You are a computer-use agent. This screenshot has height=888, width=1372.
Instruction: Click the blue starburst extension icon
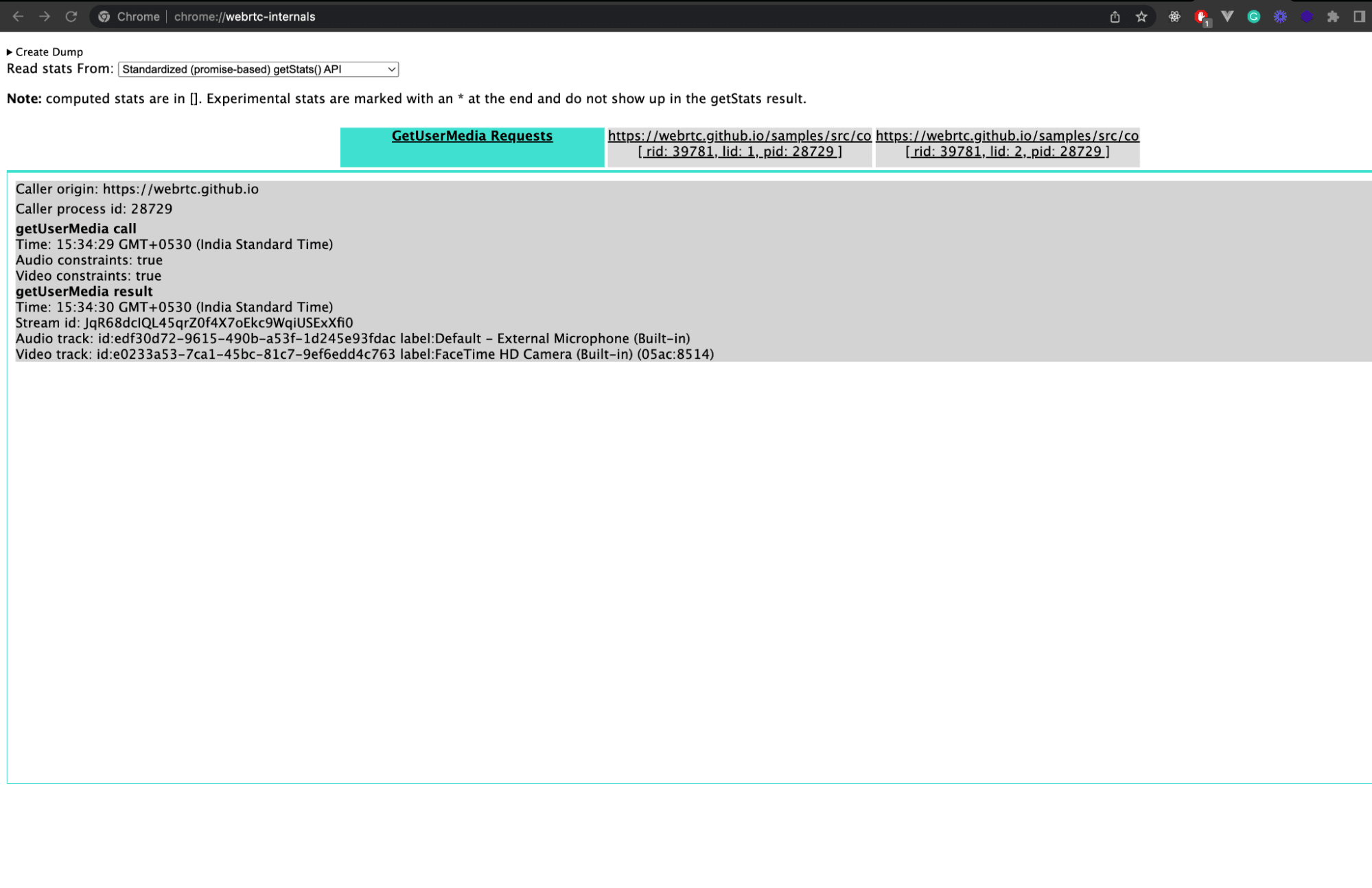pos(1280,16)
